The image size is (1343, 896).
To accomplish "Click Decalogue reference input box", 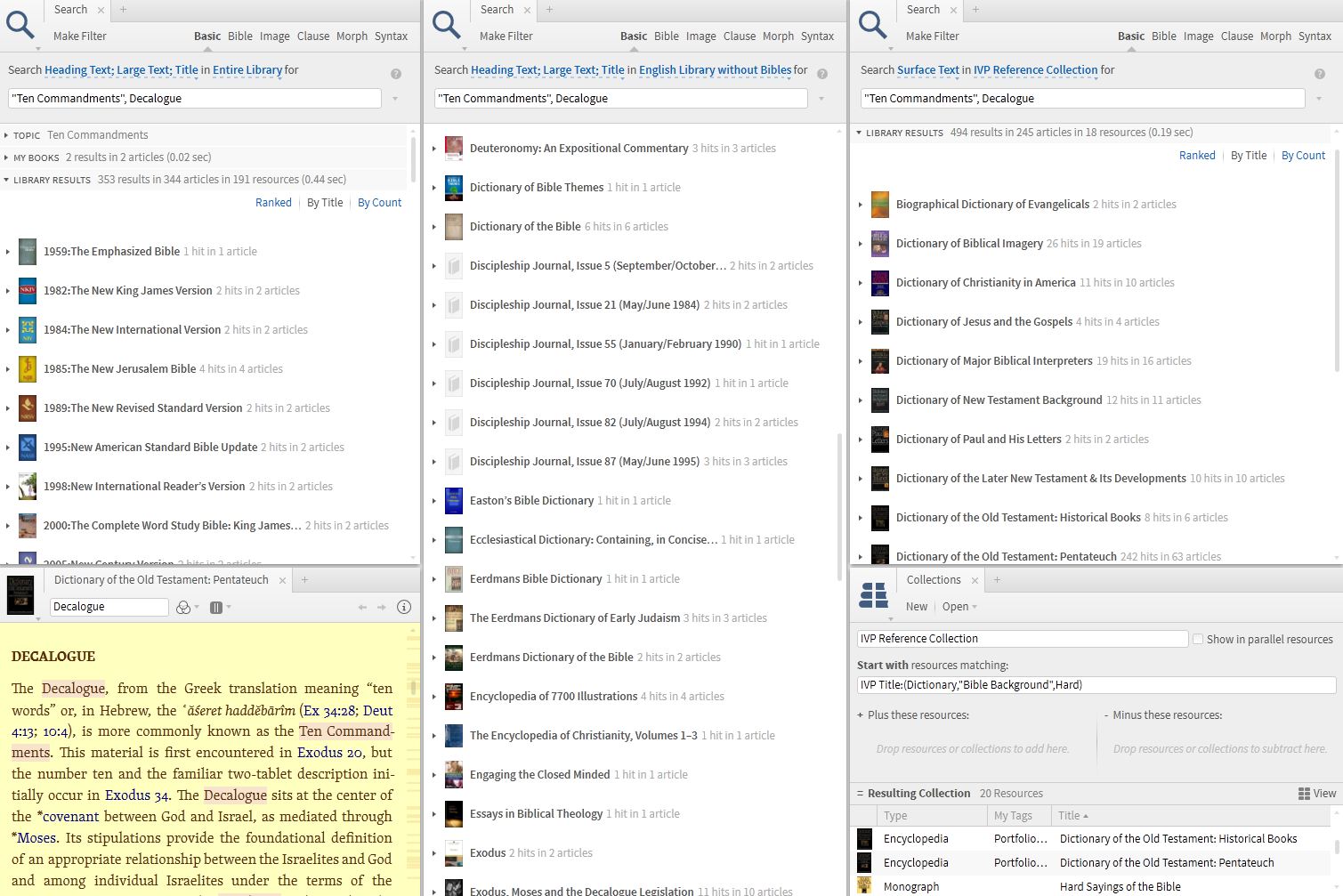I will [109, 607].
